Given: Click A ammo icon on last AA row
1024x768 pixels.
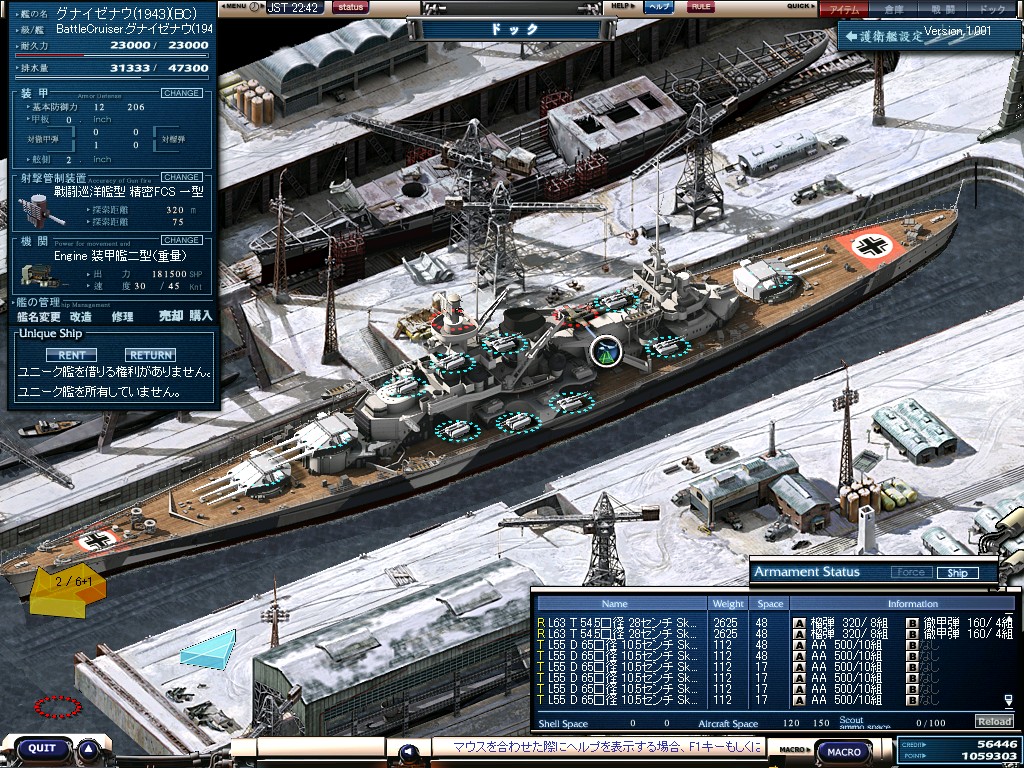Looking at the screenshot, I should click(799, 700).
